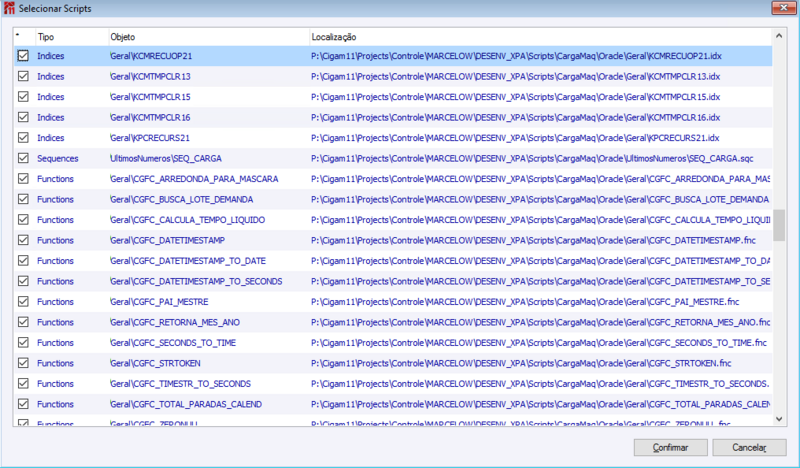Click the CGFC_PAI_MESTRE.fnc file path

coord(526,302)
